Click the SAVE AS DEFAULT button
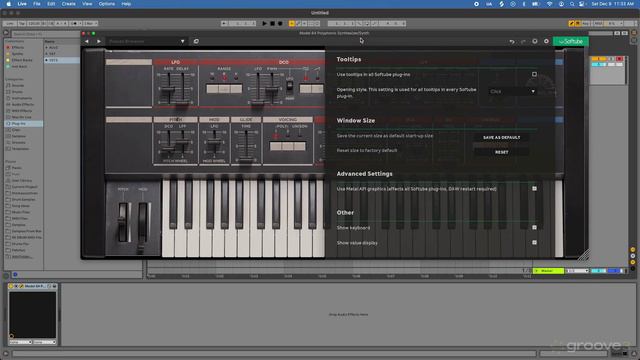The image size is (640, 360). pos(502,138)
